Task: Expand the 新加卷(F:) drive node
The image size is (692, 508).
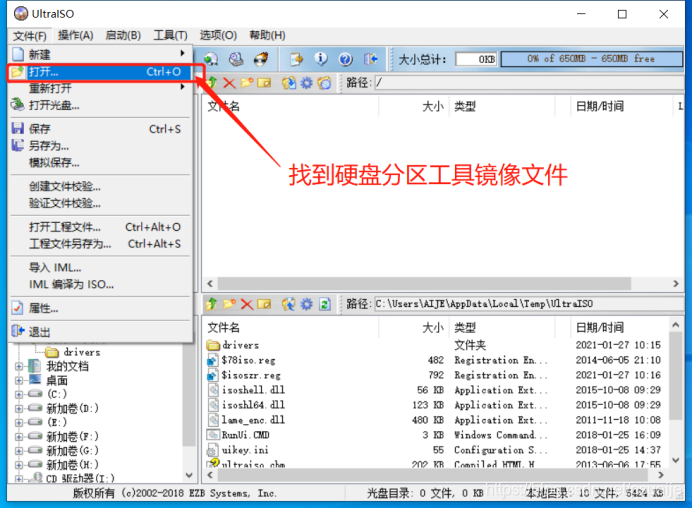Action: [x=19, y=437]
